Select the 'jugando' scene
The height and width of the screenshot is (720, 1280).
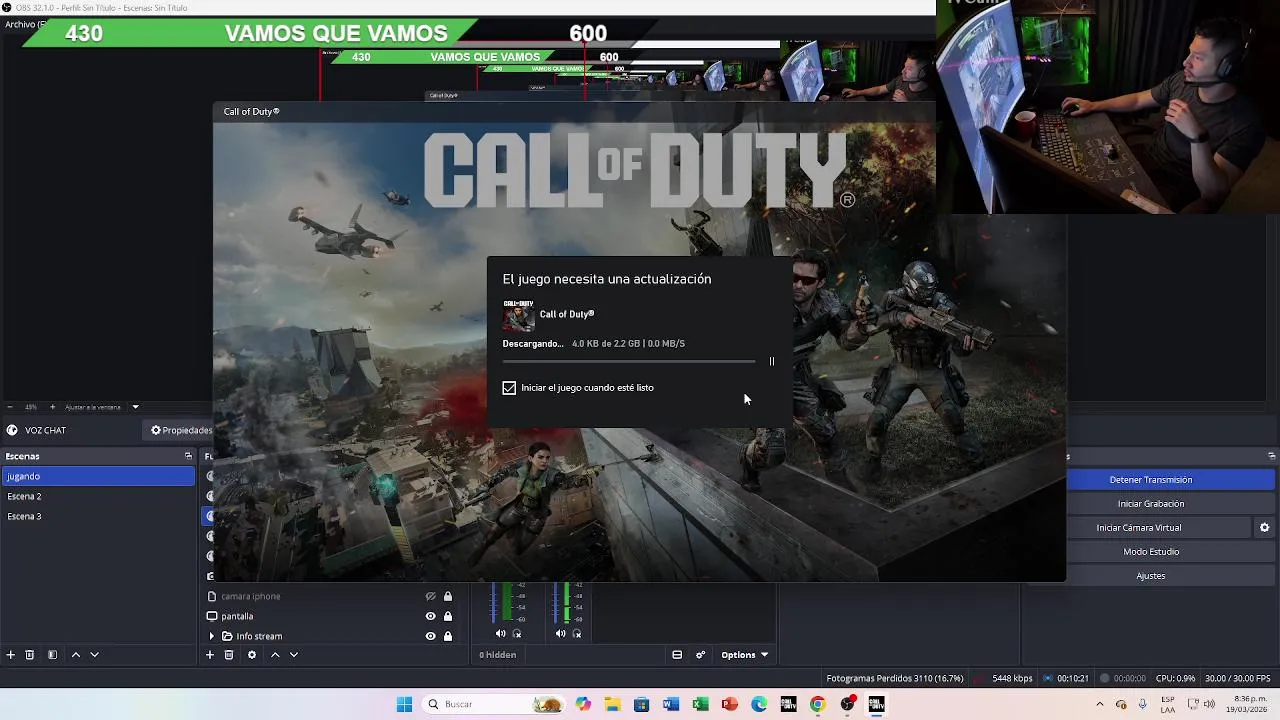(x=97, y=476)
